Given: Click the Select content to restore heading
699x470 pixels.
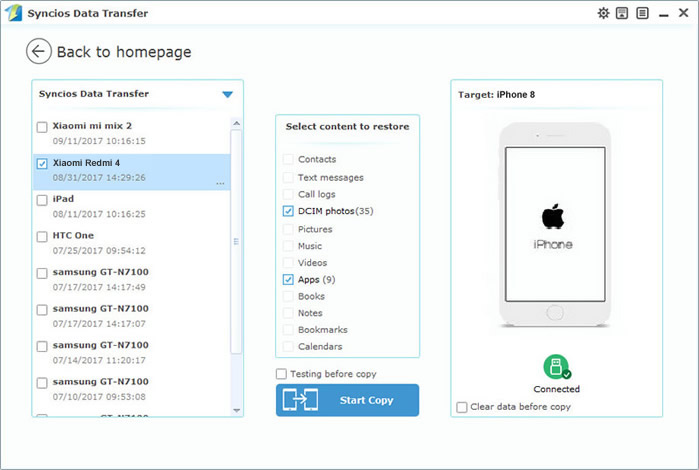Looking at the screenshot, I should [x=347, y=127].
